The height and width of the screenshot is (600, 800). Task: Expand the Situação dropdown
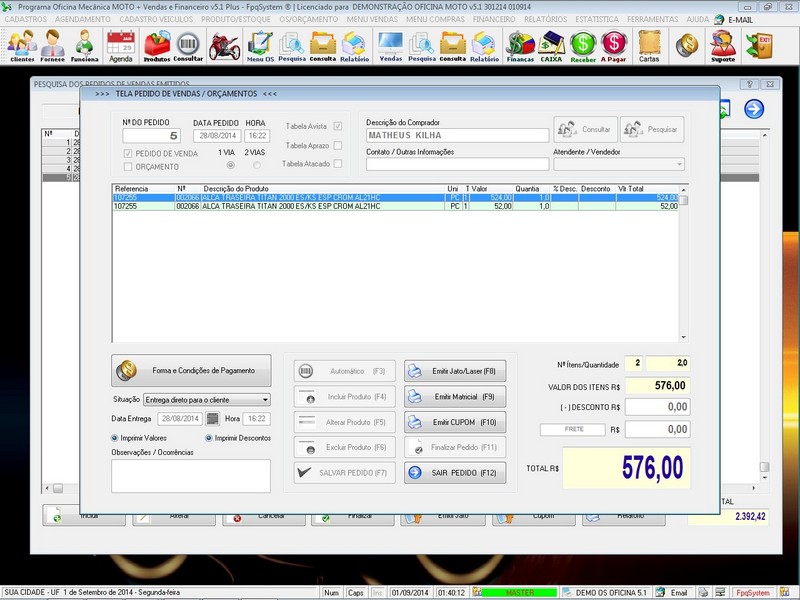[x=265, y=399]
